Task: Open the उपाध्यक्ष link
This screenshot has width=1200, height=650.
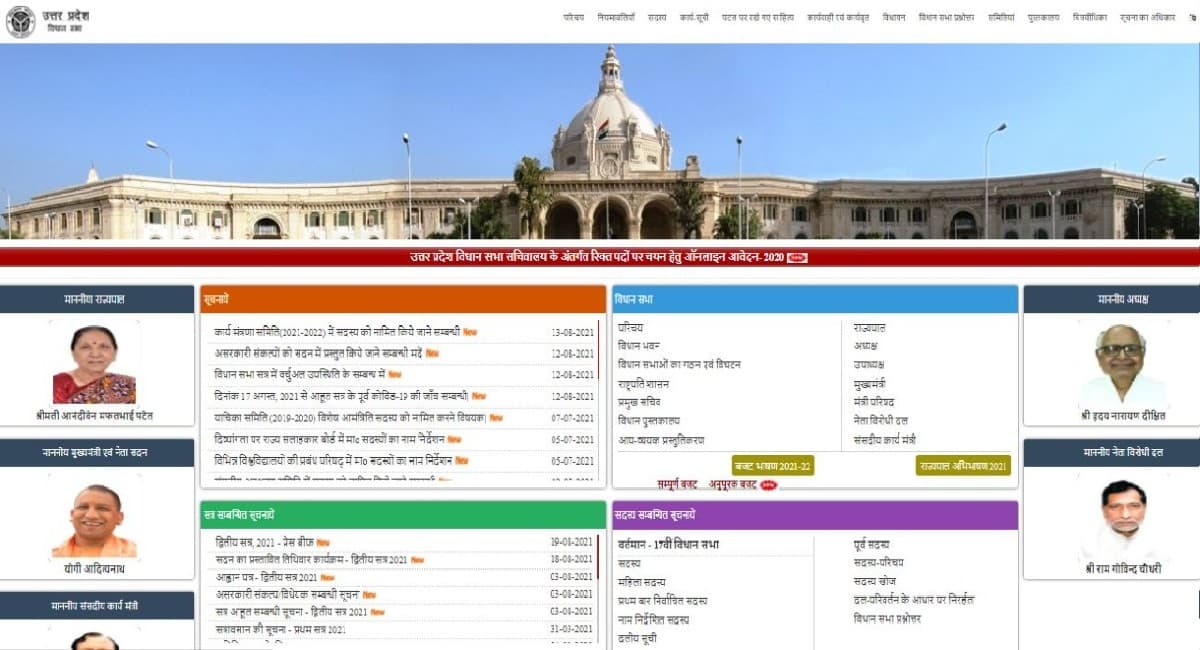Action: (x=868, y=364)
